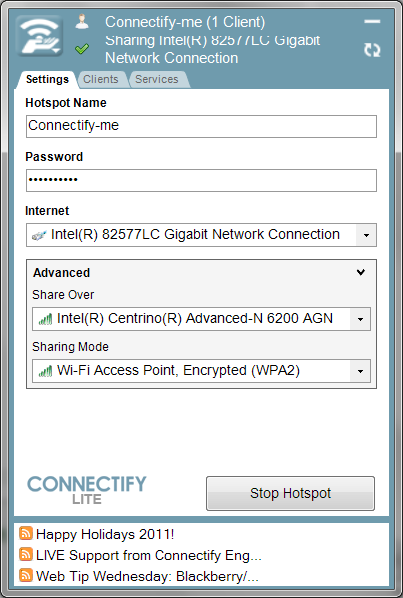Open the Share Over adapter dropdown
The image size is (403, 598).
[x=360, y=319]
